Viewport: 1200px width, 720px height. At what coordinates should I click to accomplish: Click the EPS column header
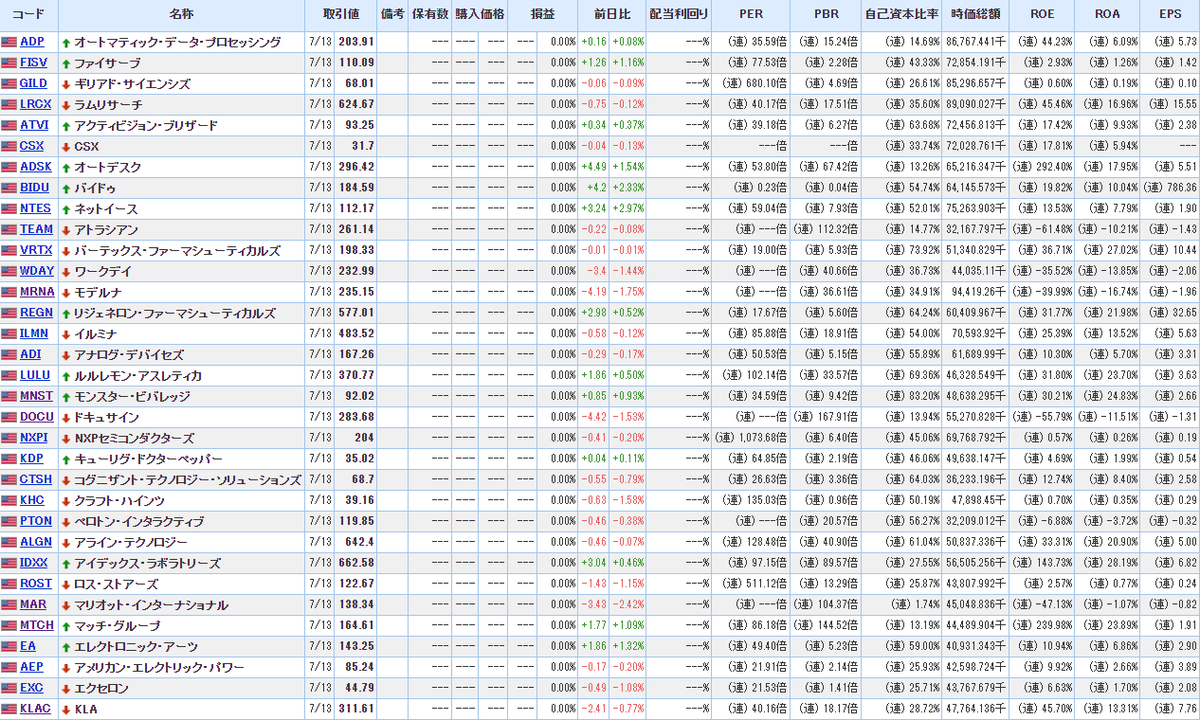tap(1170, 15)
